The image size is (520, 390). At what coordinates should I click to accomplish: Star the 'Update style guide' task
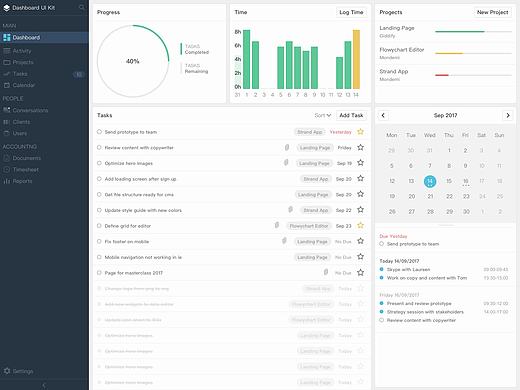(x=360, y=210)
